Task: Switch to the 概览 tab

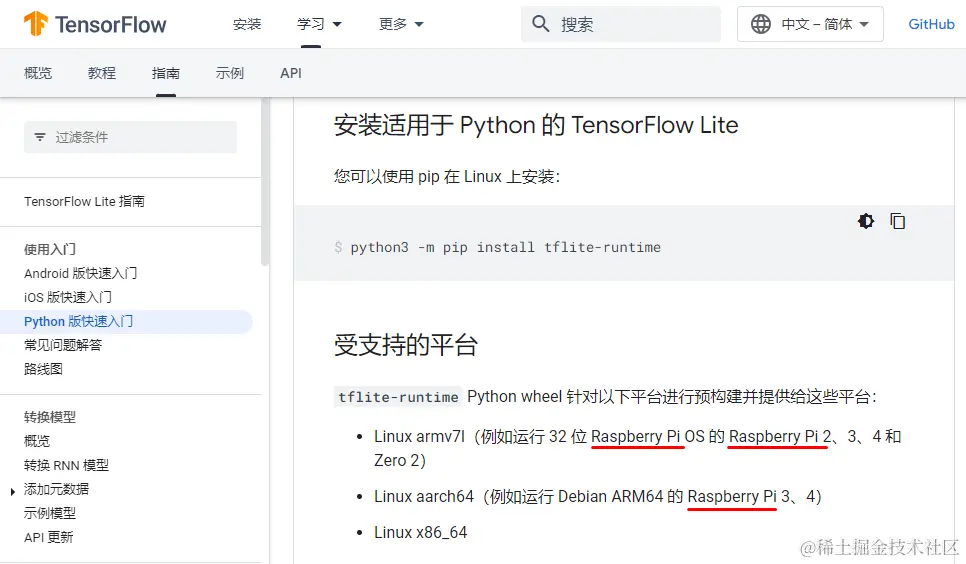Action: (x=38, y=73)
